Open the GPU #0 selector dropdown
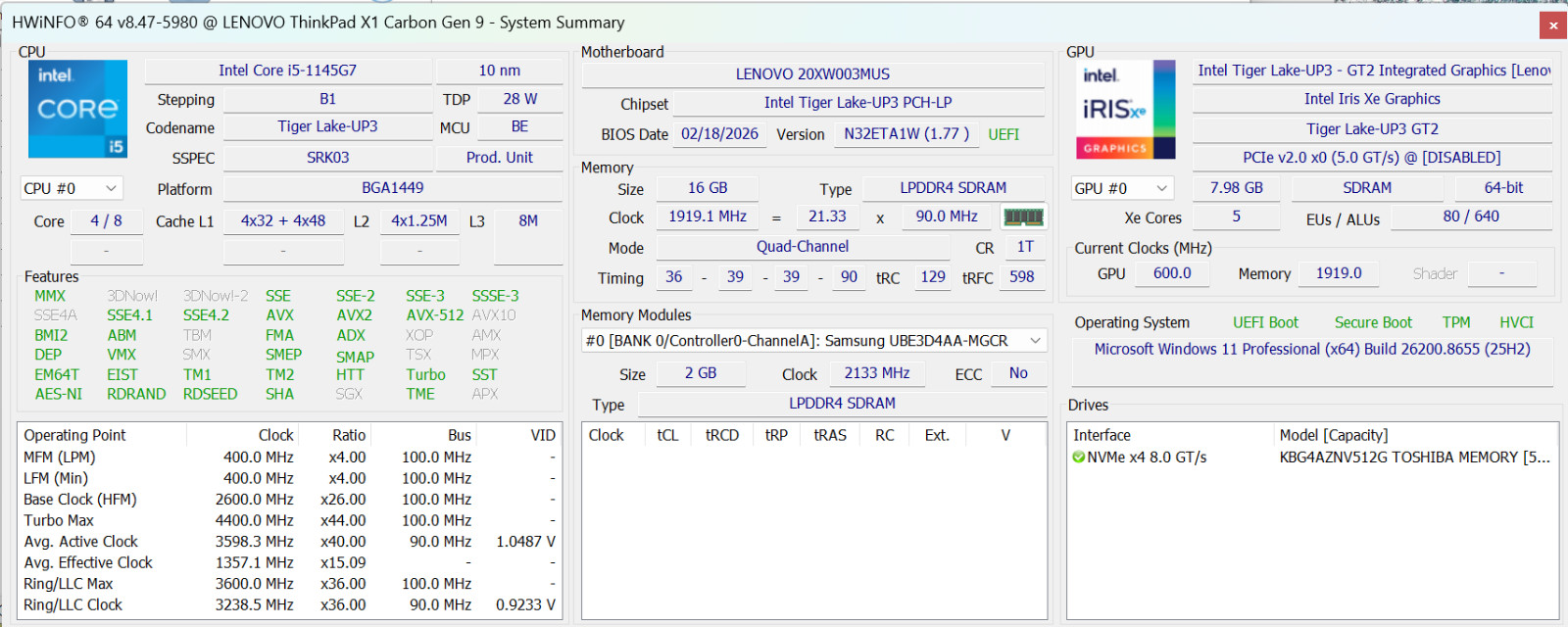Screen dimensions: 1568x627 [x=1122, y=188]
